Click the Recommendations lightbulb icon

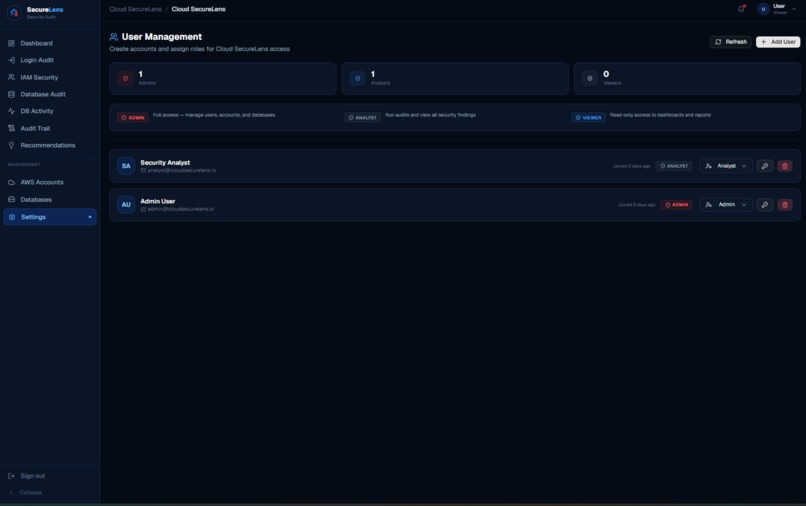tap(11, 146)
